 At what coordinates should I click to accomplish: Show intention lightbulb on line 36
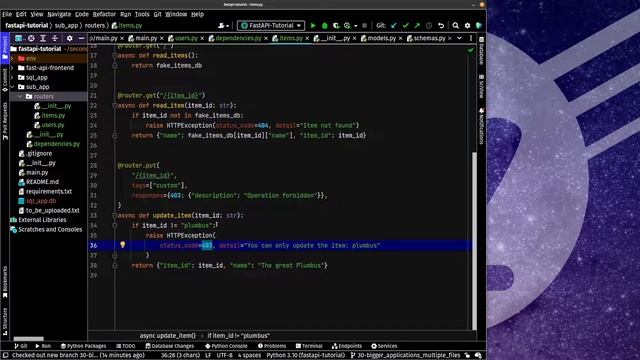(x=122, y=244)
